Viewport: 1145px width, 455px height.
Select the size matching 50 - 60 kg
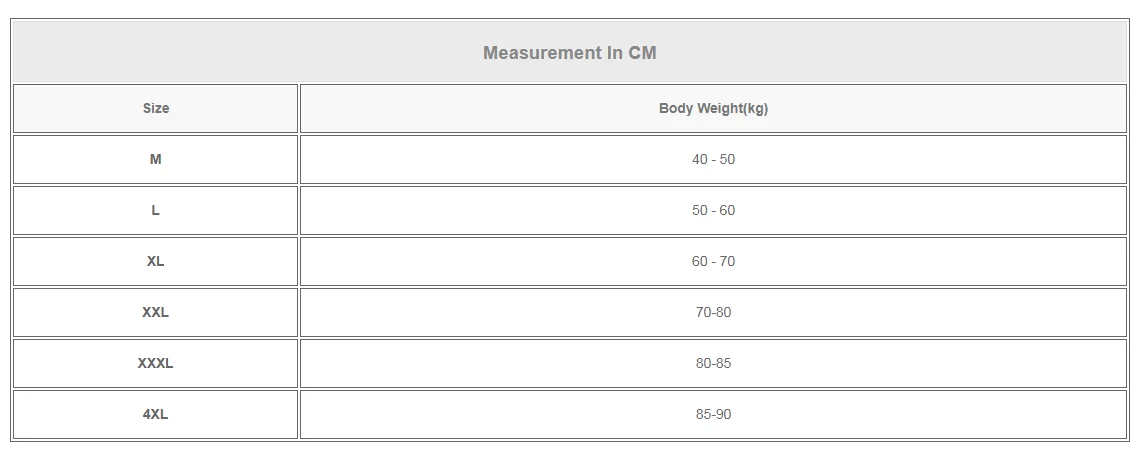point(156,210)
